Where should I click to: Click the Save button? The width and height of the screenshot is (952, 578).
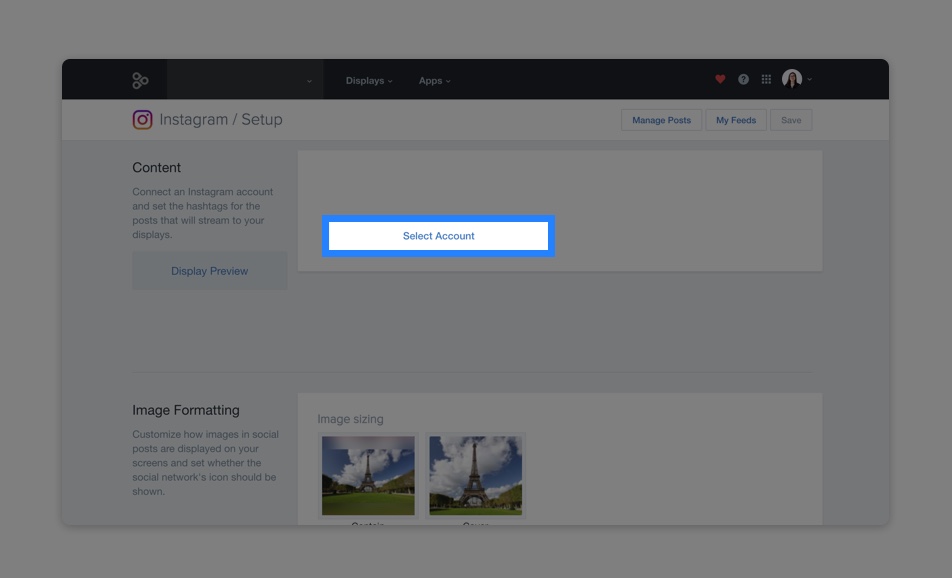[791, 120]
